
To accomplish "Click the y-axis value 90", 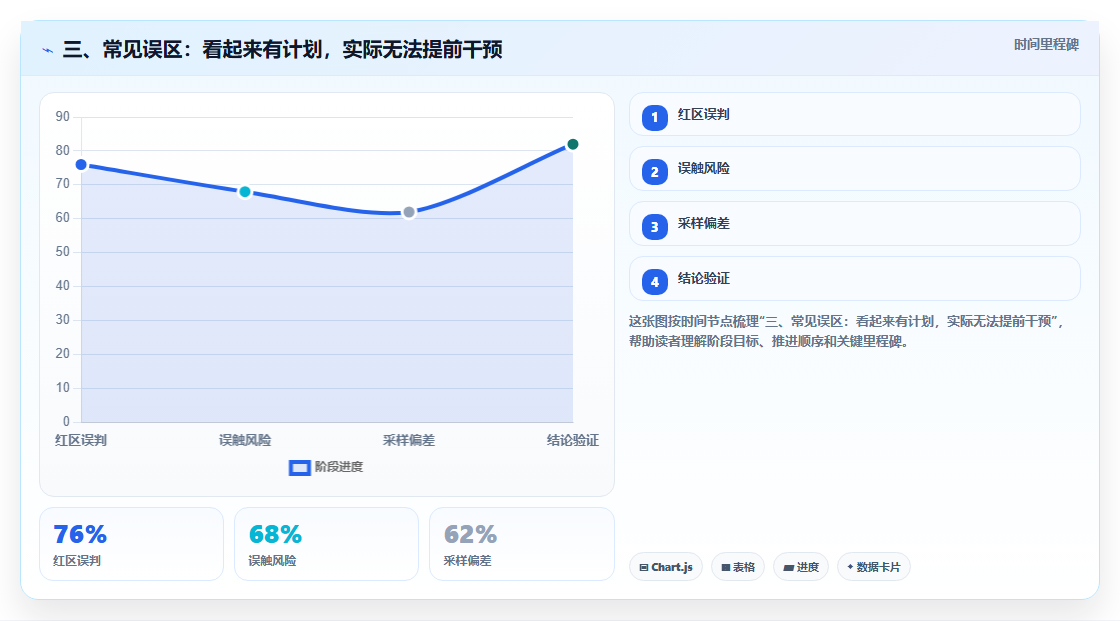I will click(x=63, y=116).
